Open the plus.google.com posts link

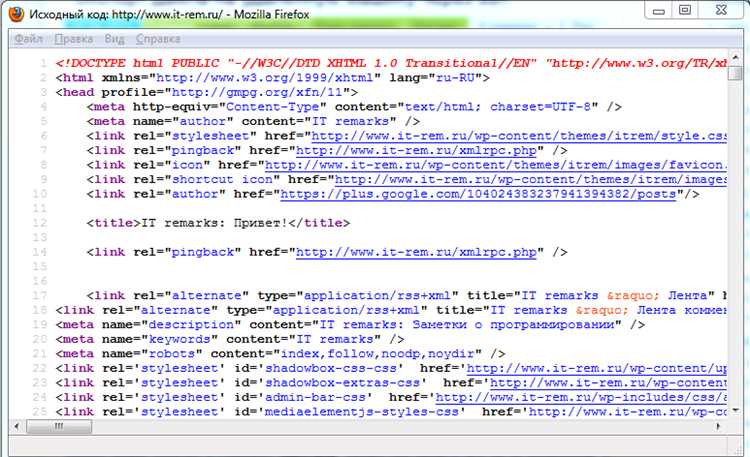(x=478, y=194)
